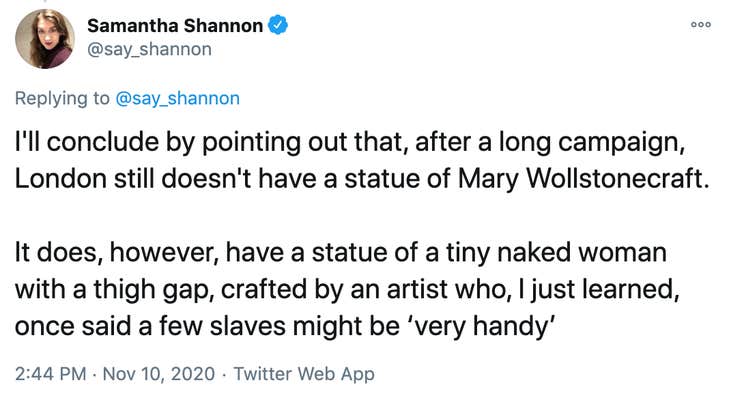Open the Twitter Web App source link
The image size is (729, 400).
point(304,373)
